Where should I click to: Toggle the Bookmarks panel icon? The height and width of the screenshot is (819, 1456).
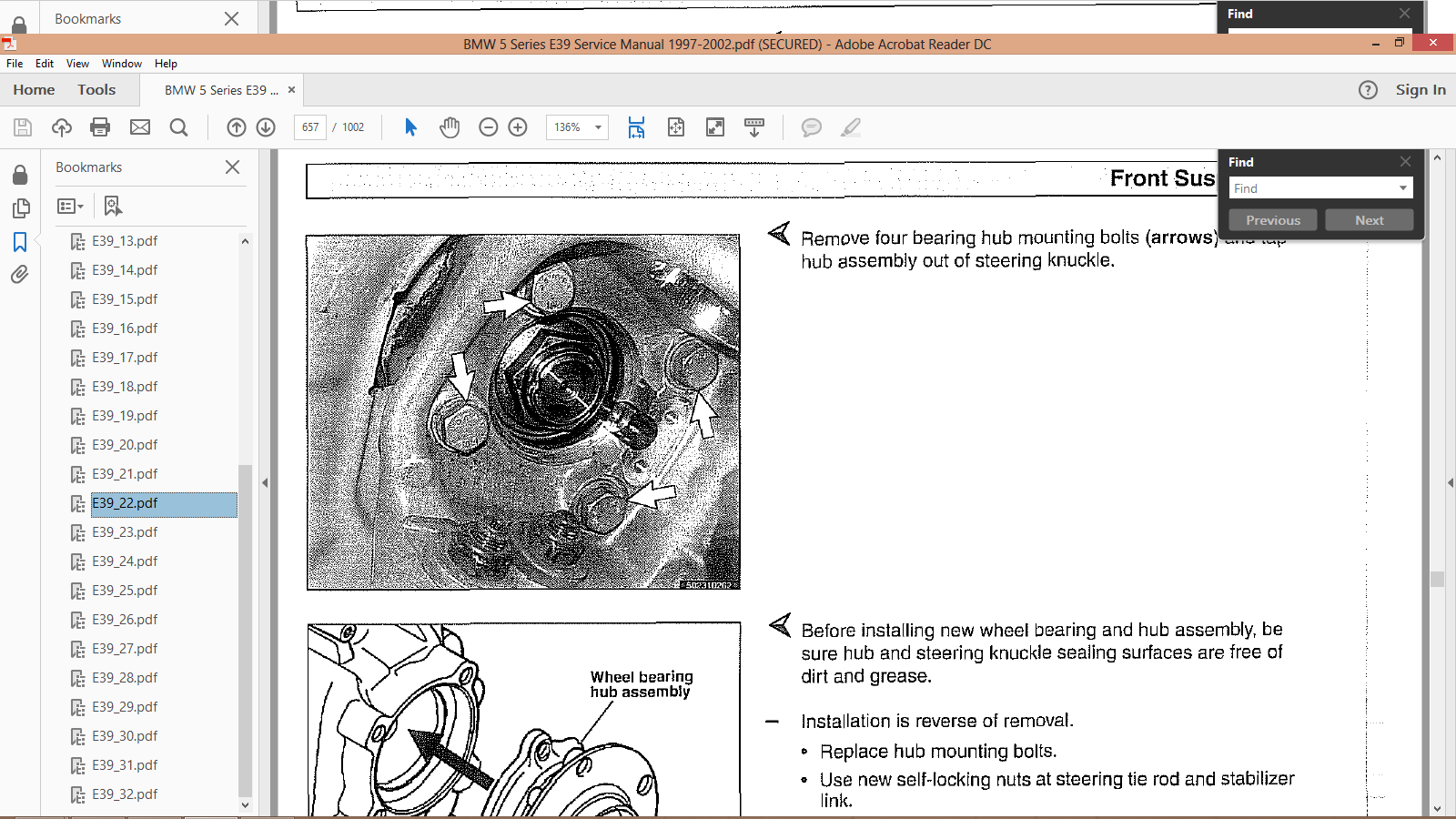[20, 242]
